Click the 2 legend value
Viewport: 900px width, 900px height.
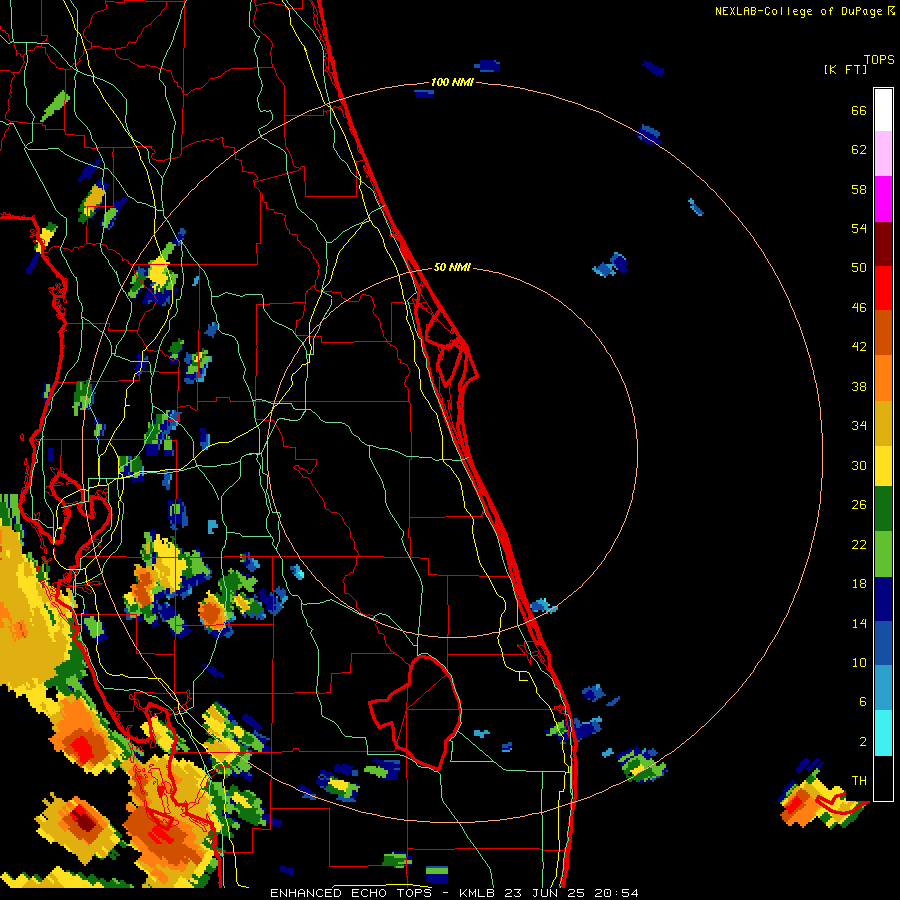863,742
